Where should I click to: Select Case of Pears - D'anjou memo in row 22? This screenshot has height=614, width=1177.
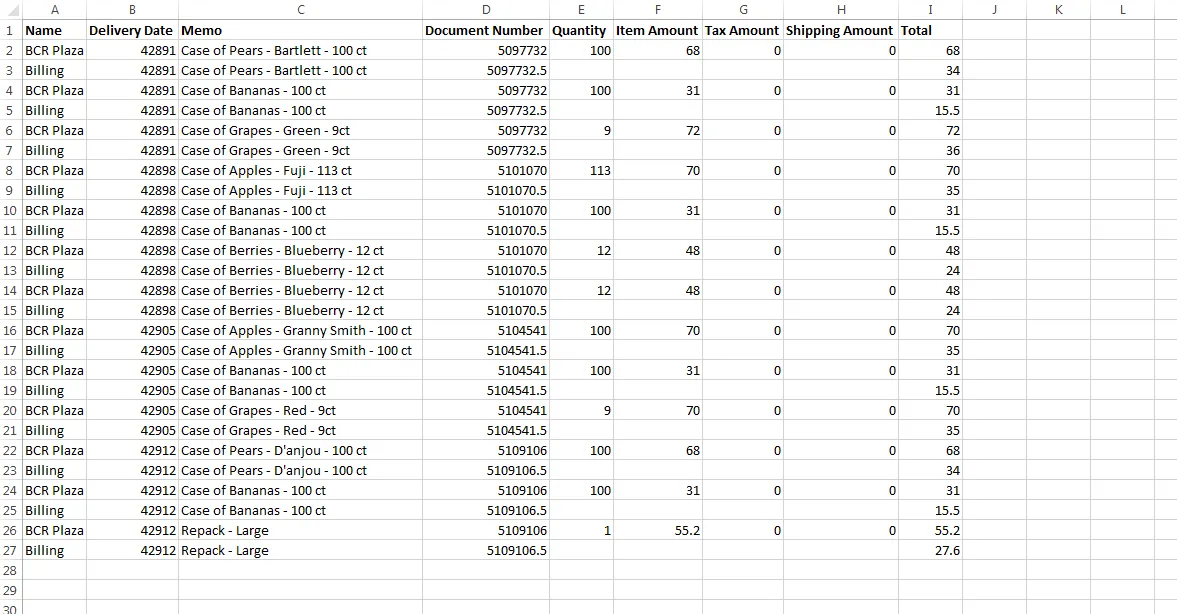[x=300, y=450]
